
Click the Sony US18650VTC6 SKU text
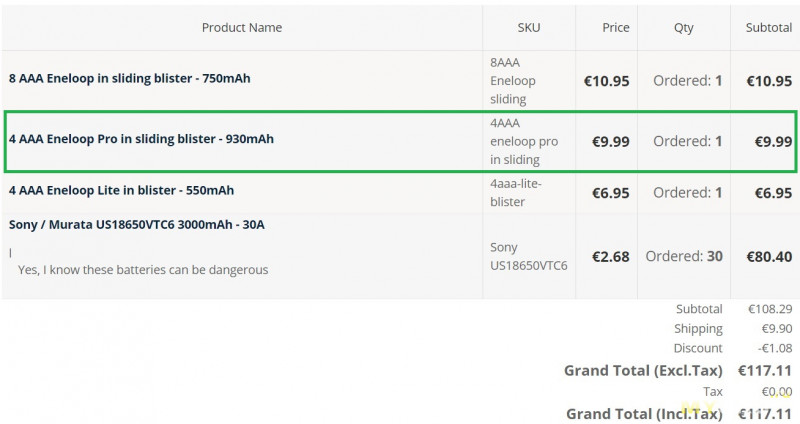click(x=529, y=256)
